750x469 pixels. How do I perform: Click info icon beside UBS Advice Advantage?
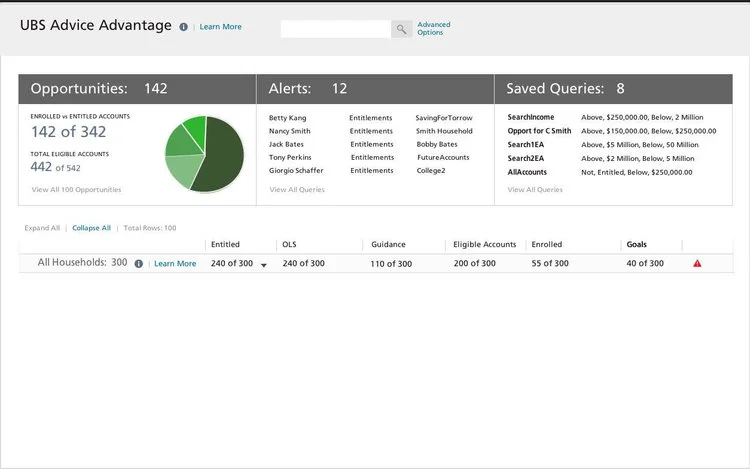click(x=183, y=27)
